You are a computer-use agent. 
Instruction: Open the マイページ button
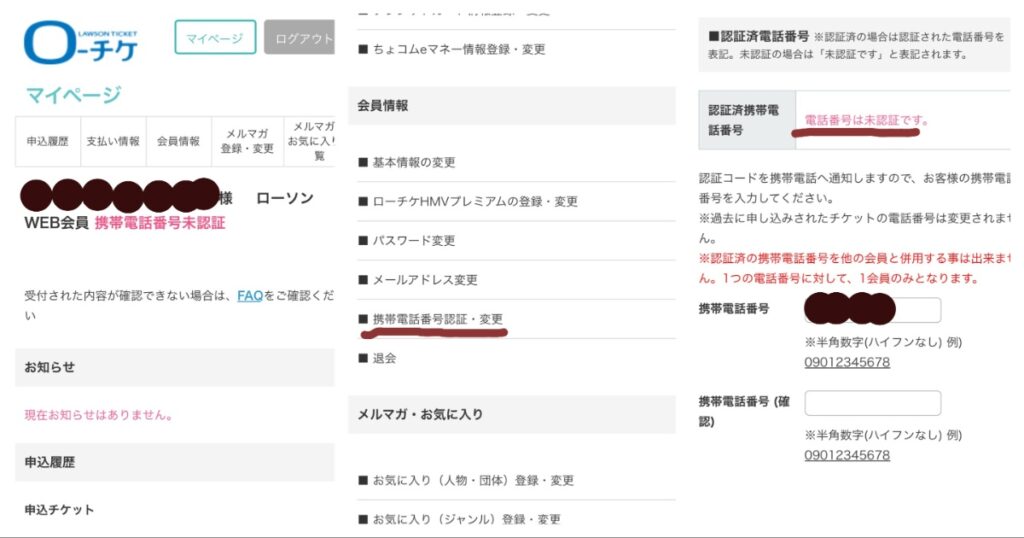(215, 38)
